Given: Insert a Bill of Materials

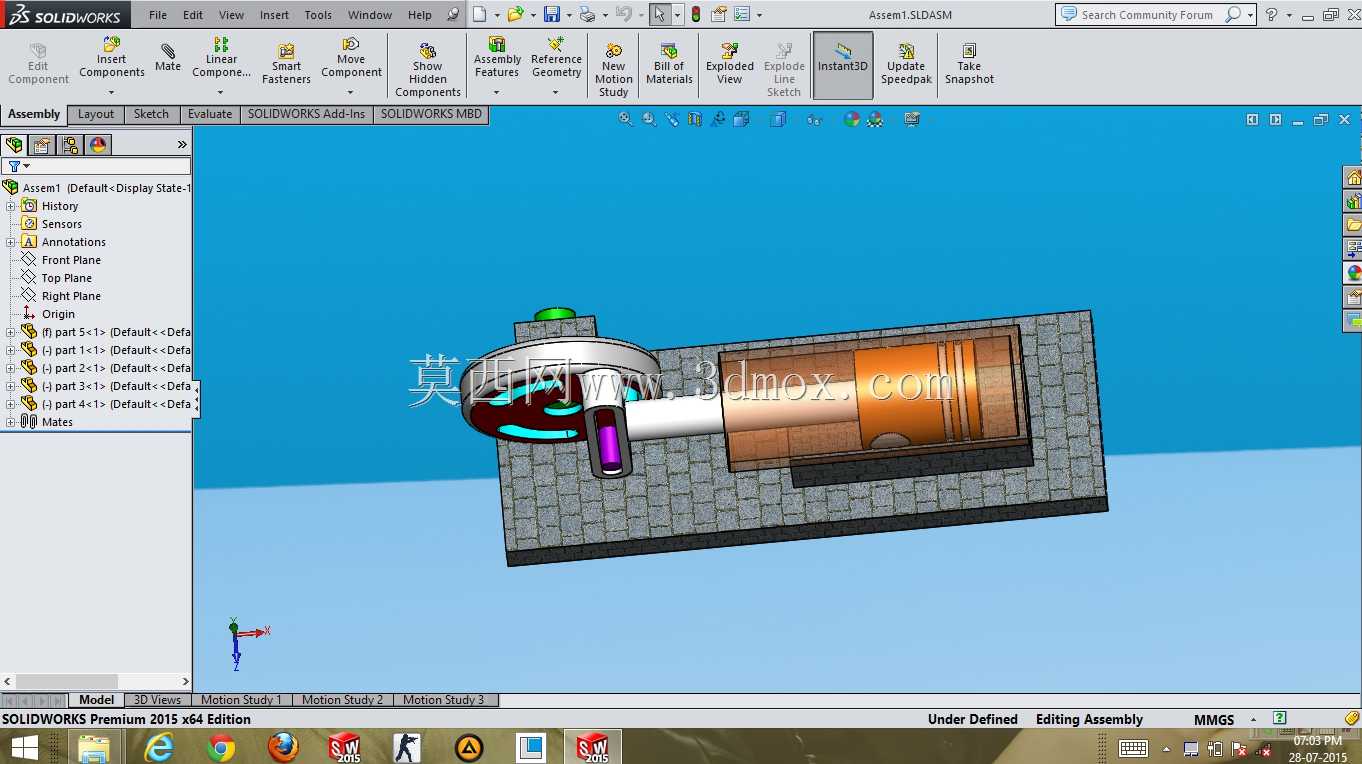Looking at the screenshot, I should tap(669, 64).
